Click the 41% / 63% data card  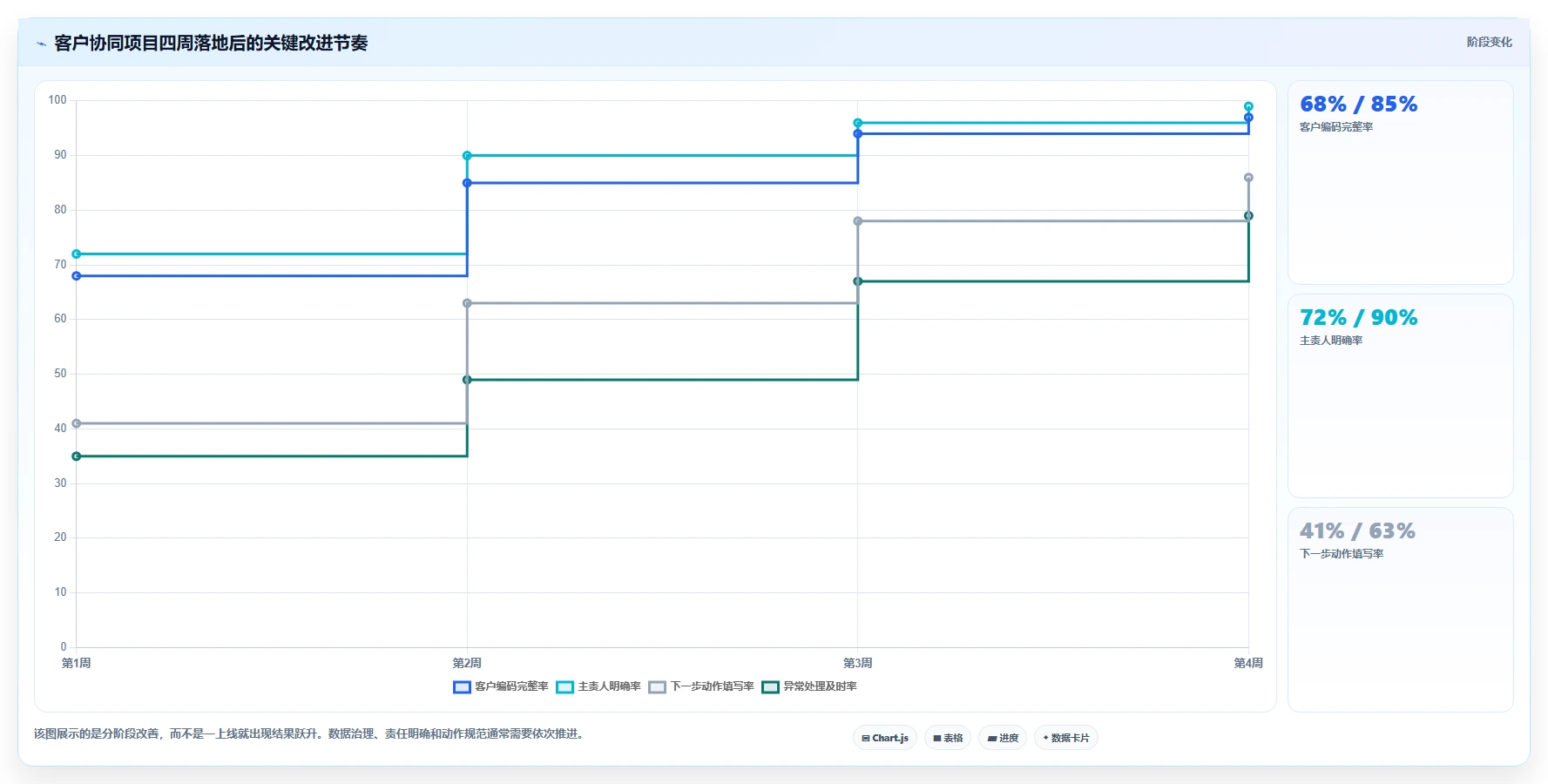1400,610
